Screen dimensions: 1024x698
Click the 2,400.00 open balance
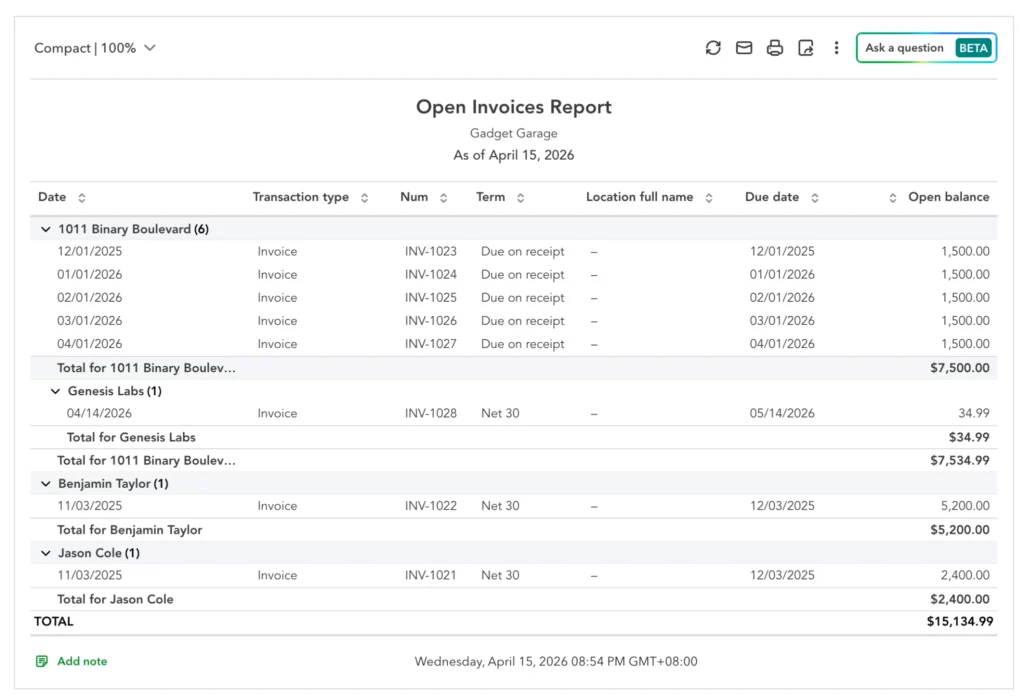click(x=965, y=575)
